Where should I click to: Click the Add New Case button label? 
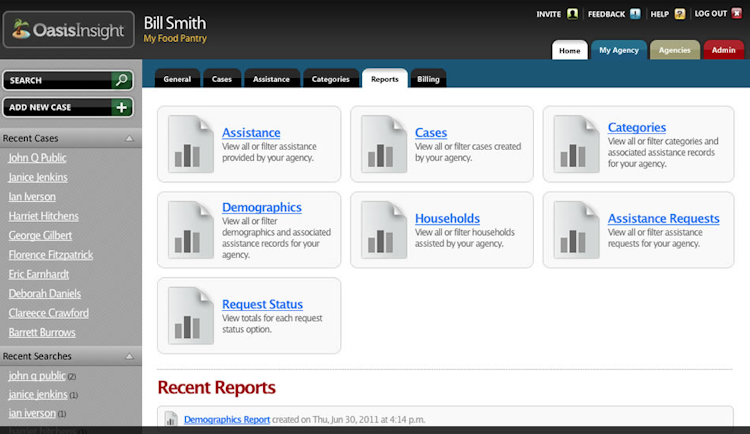(x=40, y=107)
